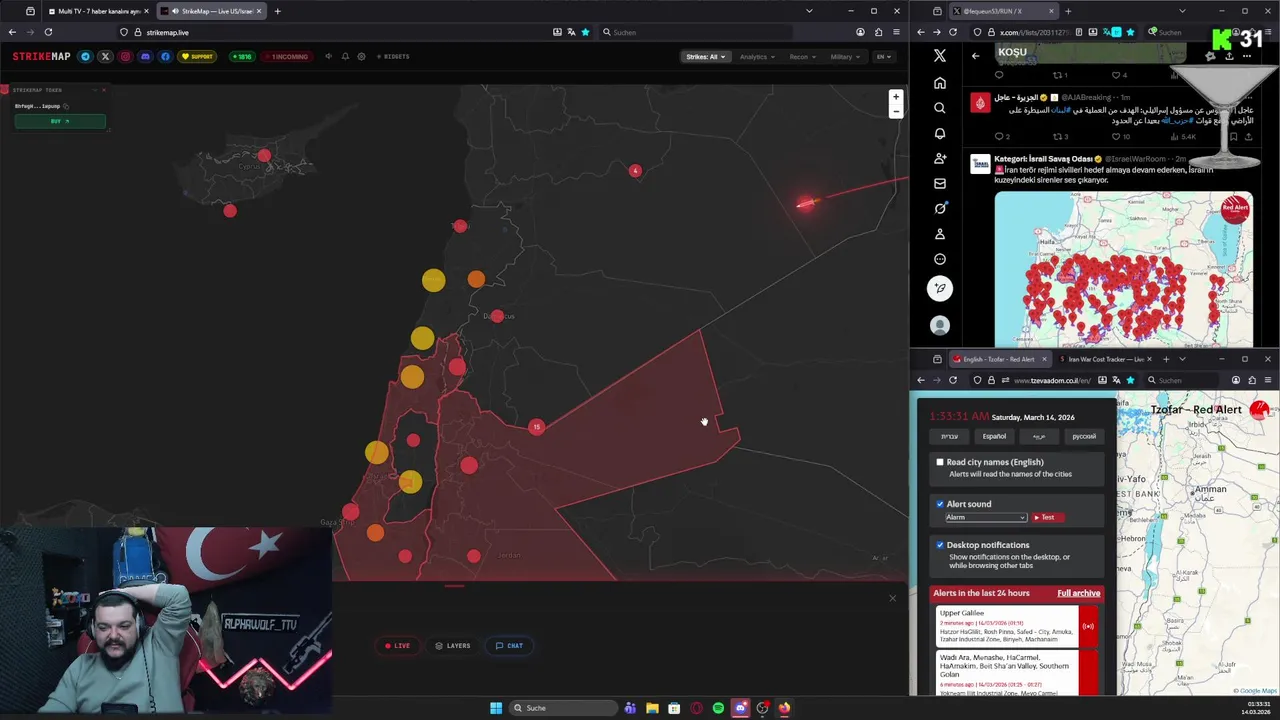
Task: Select the LIVE tab at bottom
Action: coord(398,646)
